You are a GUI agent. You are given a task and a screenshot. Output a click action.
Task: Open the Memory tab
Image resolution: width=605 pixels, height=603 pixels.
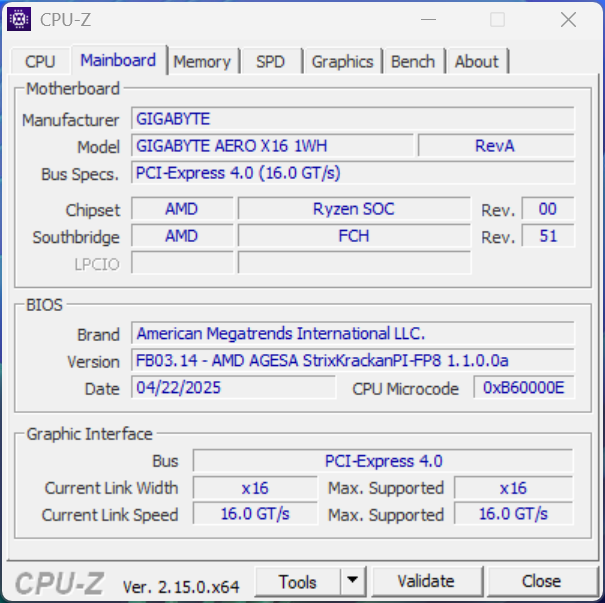(x=201, y=61)
